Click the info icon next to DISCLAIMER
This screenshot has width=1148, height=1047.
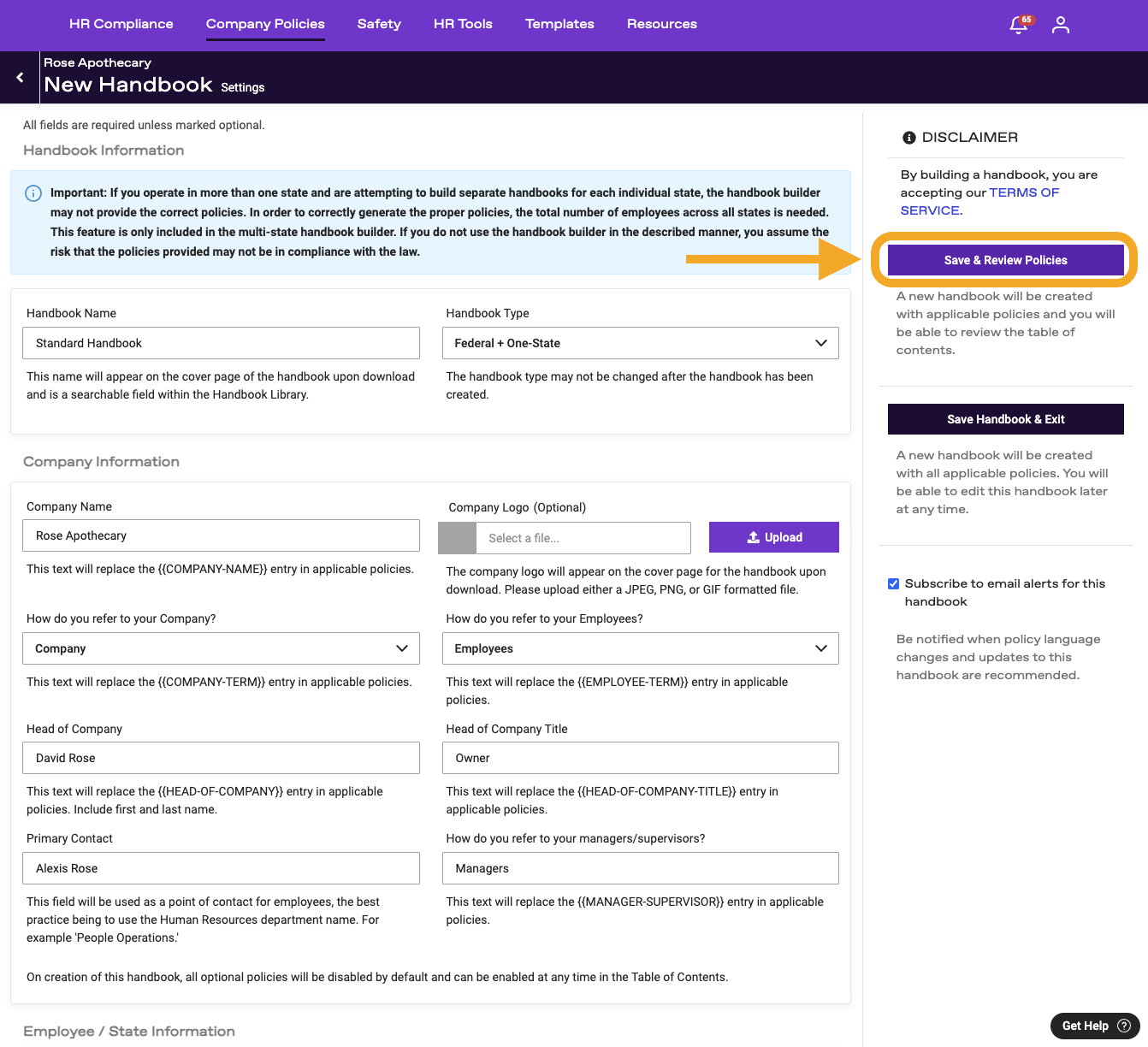pos(908,137)
